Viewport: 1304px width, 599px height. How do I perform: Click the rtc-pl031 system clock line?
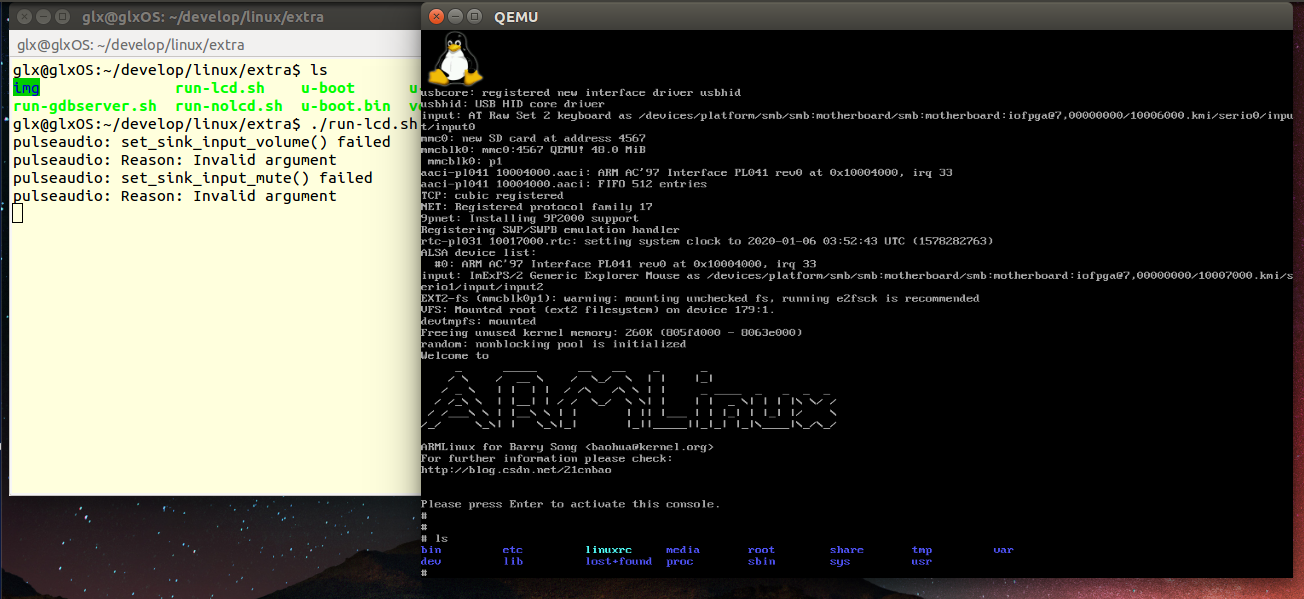tap(707, 241)
